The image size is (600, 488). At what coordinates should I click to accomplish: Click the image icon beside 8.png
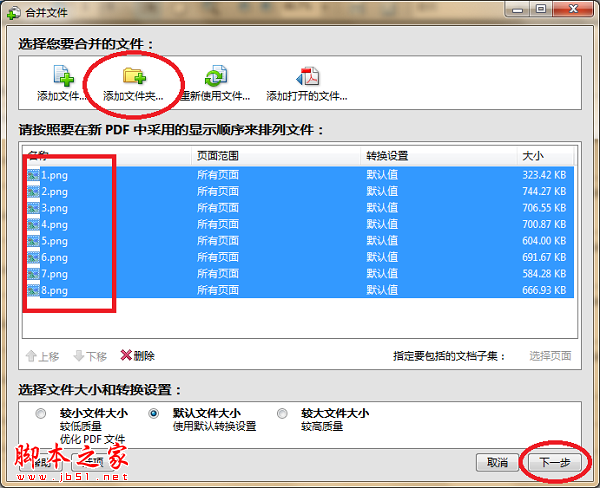point(33,291)
